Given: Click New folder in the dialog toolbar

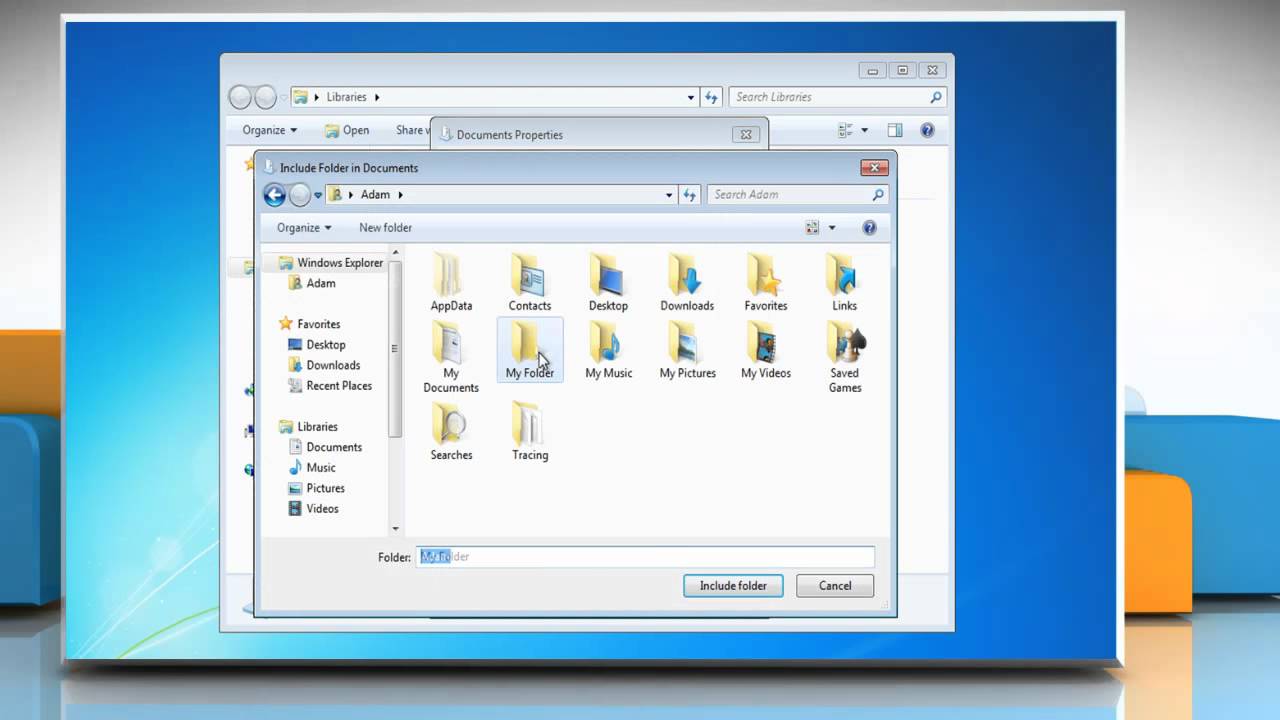Looking at the screenshot, I should [x=385, y=228].
